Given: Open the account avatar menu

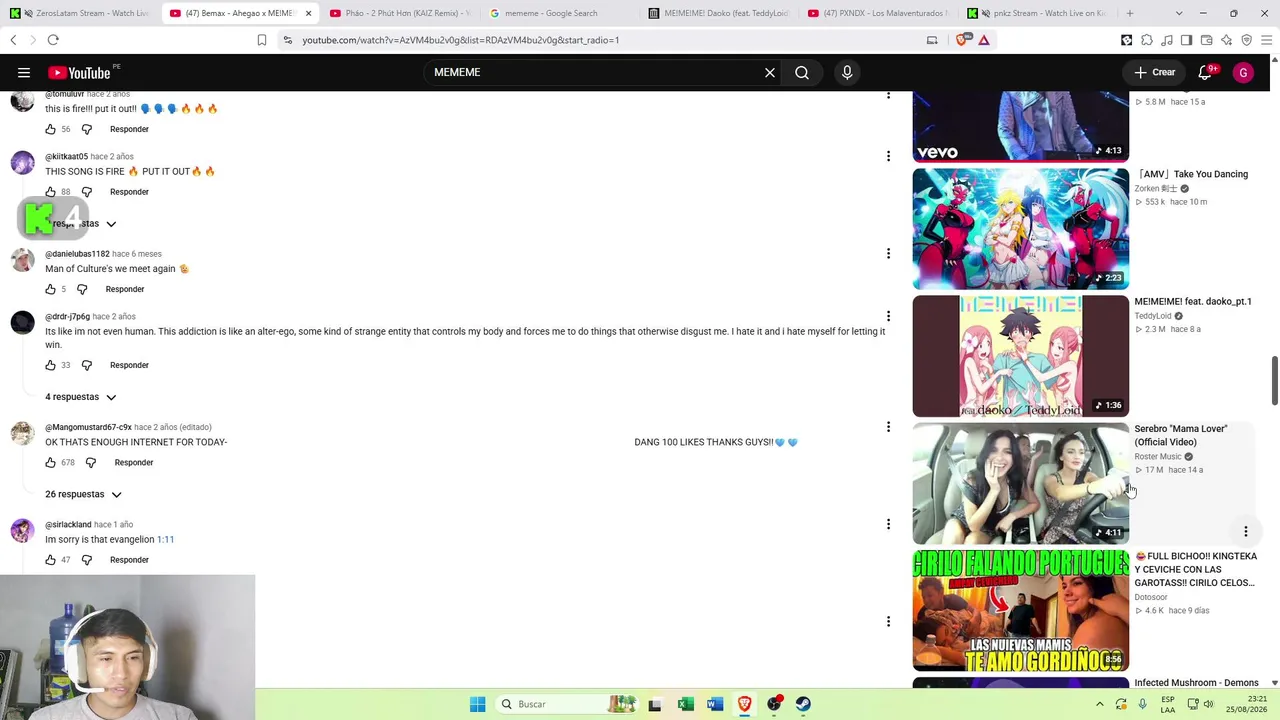Looking at the screenshot, I should pyautogui.click(x=1243, y=72).
